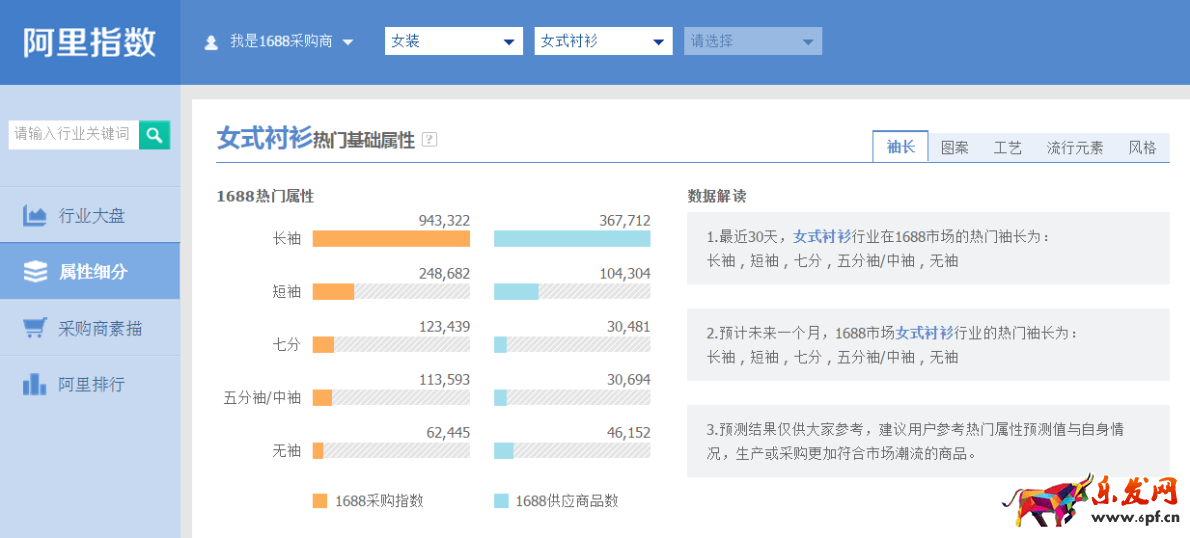The image size is (1190, 538).
Task: Click the orange 1688采购指数 legend swatch
Action: tap(320, 501)
